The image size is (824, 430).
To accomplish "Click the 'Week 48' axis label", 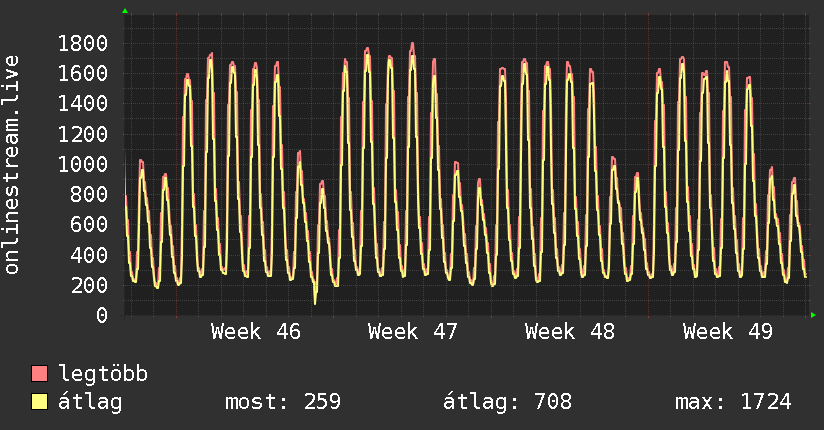I will point(570,332).
